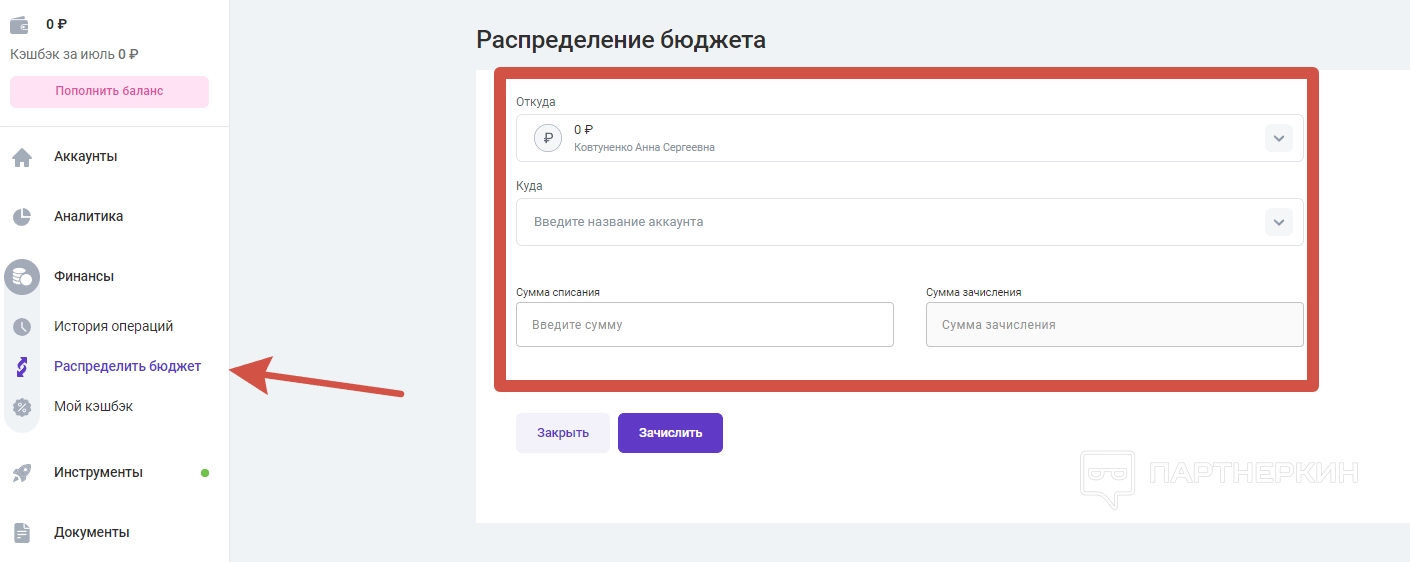
Task: Open the Аккаунты menu section
Action: (x=86, y=157)
